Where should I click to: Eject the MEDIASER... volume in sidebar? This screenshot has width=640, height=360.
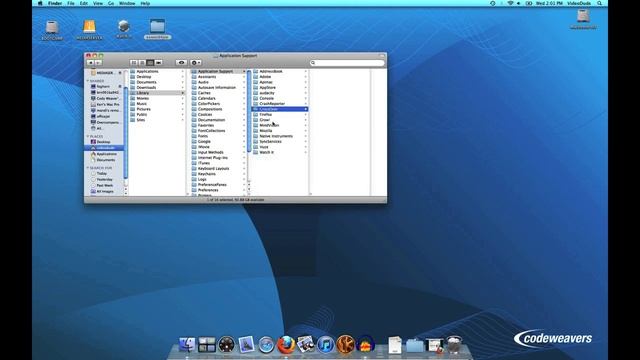120,73
